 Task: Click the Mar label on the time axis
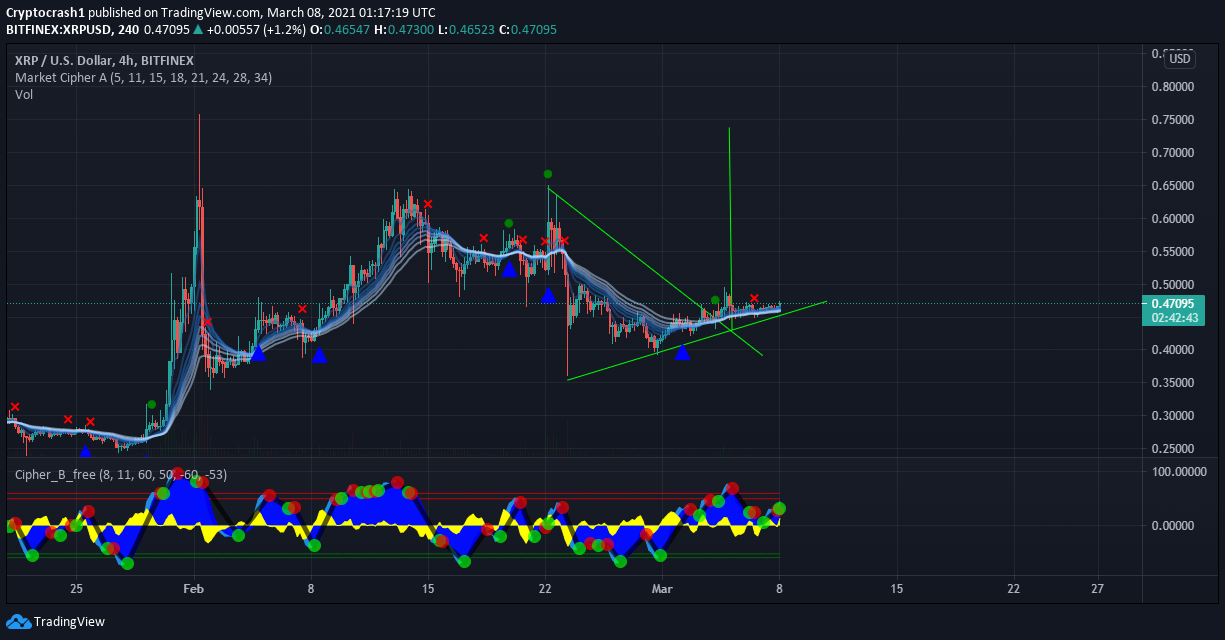(662, 588)
